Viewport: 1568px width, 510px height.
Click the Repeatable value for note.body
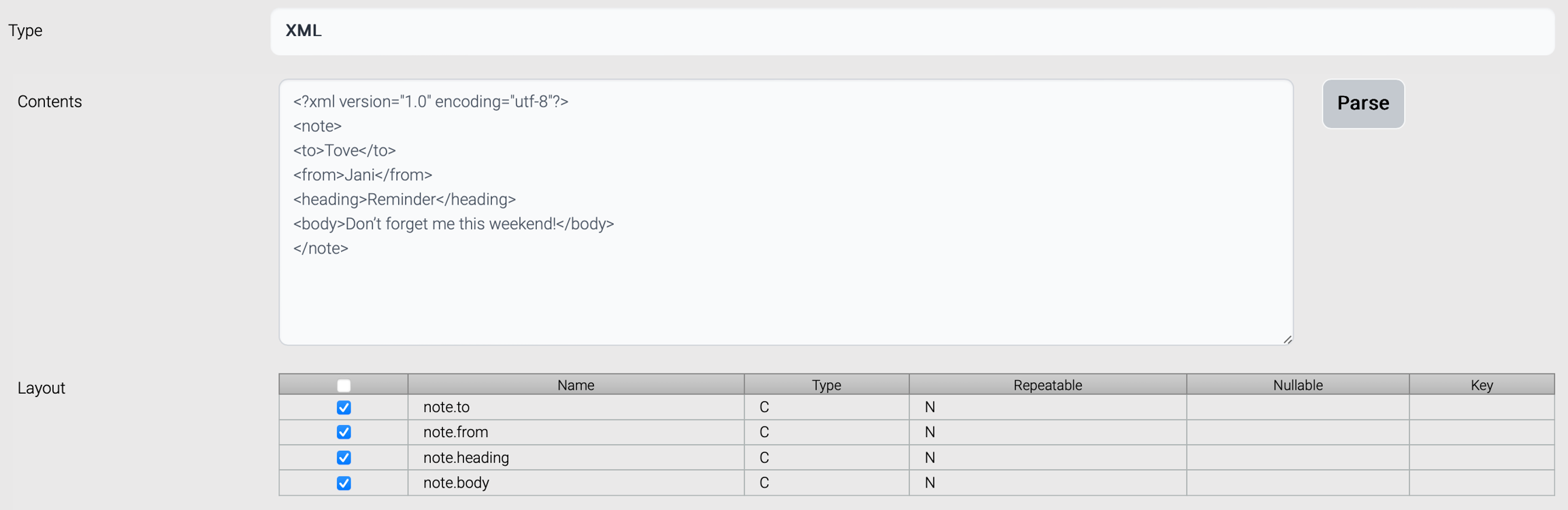(930, 483)
